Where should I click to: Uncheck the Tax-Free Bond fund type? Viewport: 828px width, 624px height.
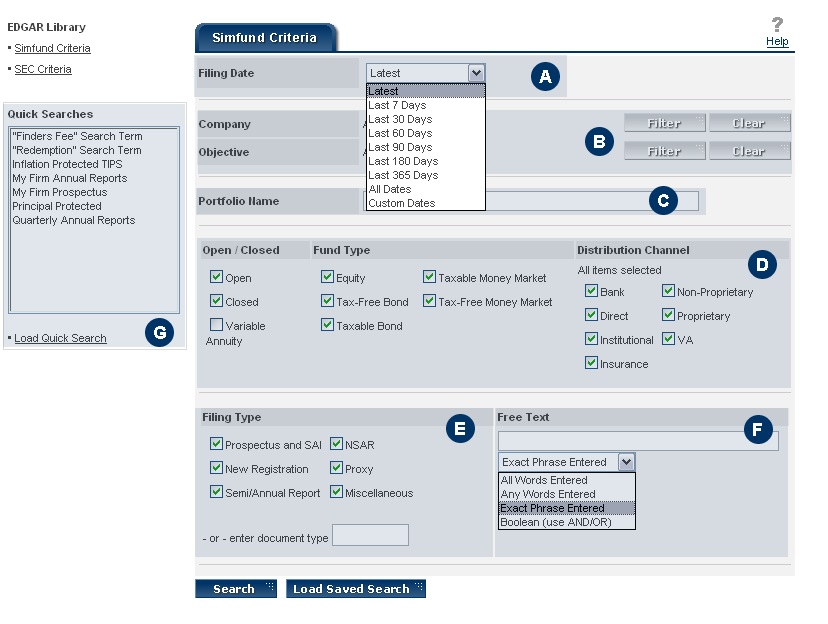327,301
